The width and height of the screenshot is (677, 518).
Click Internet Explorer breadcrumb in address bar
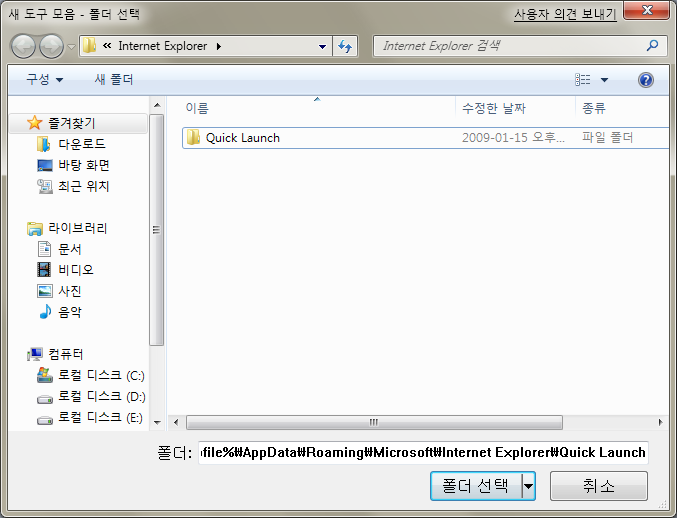(162, 46)
